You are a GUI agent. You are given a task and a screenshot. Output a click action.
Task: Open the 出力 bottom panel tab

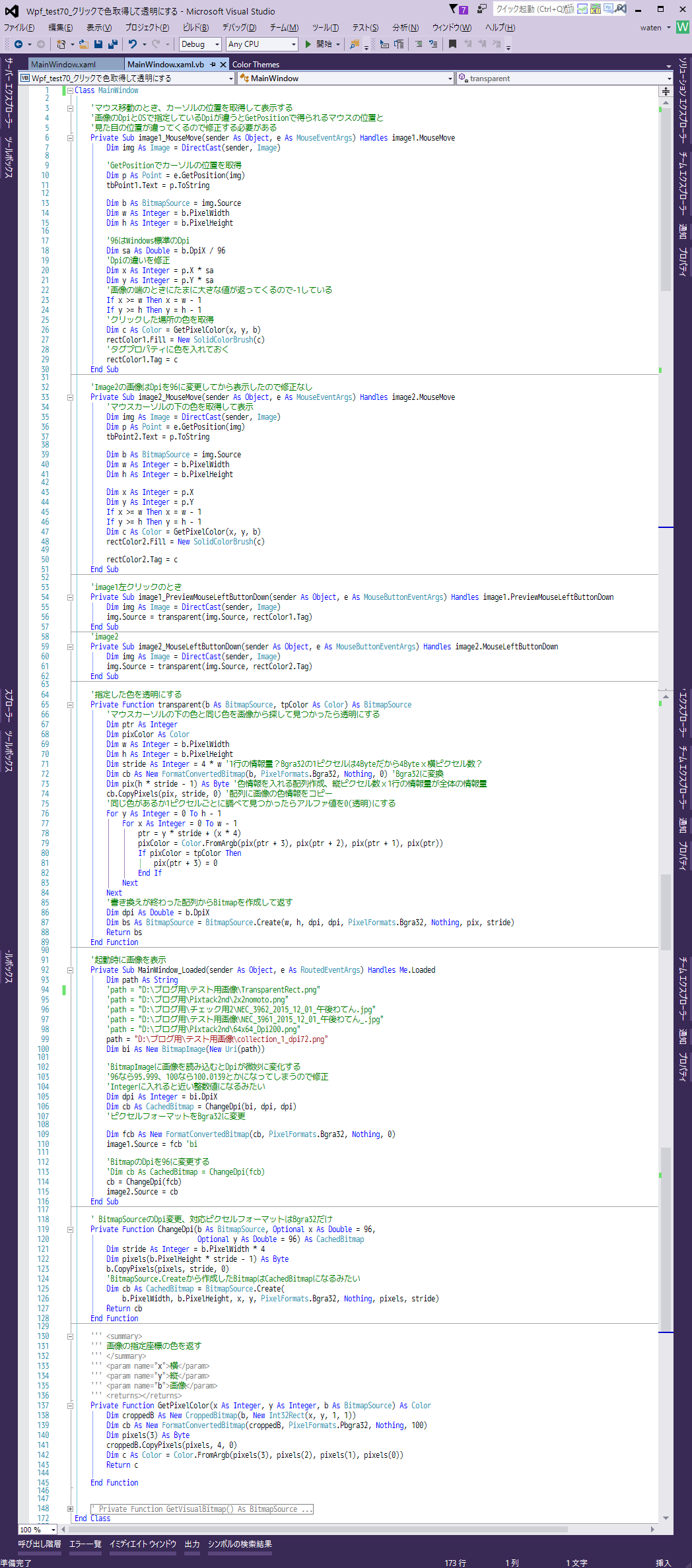pyautogui.click(x=192, y=1544)
